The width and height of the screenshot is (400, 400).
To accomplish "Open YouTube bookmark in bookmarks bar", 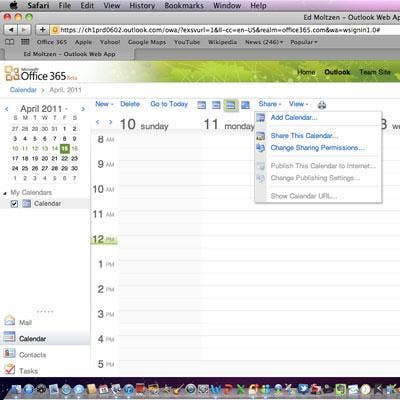I will tap(187, 42).
